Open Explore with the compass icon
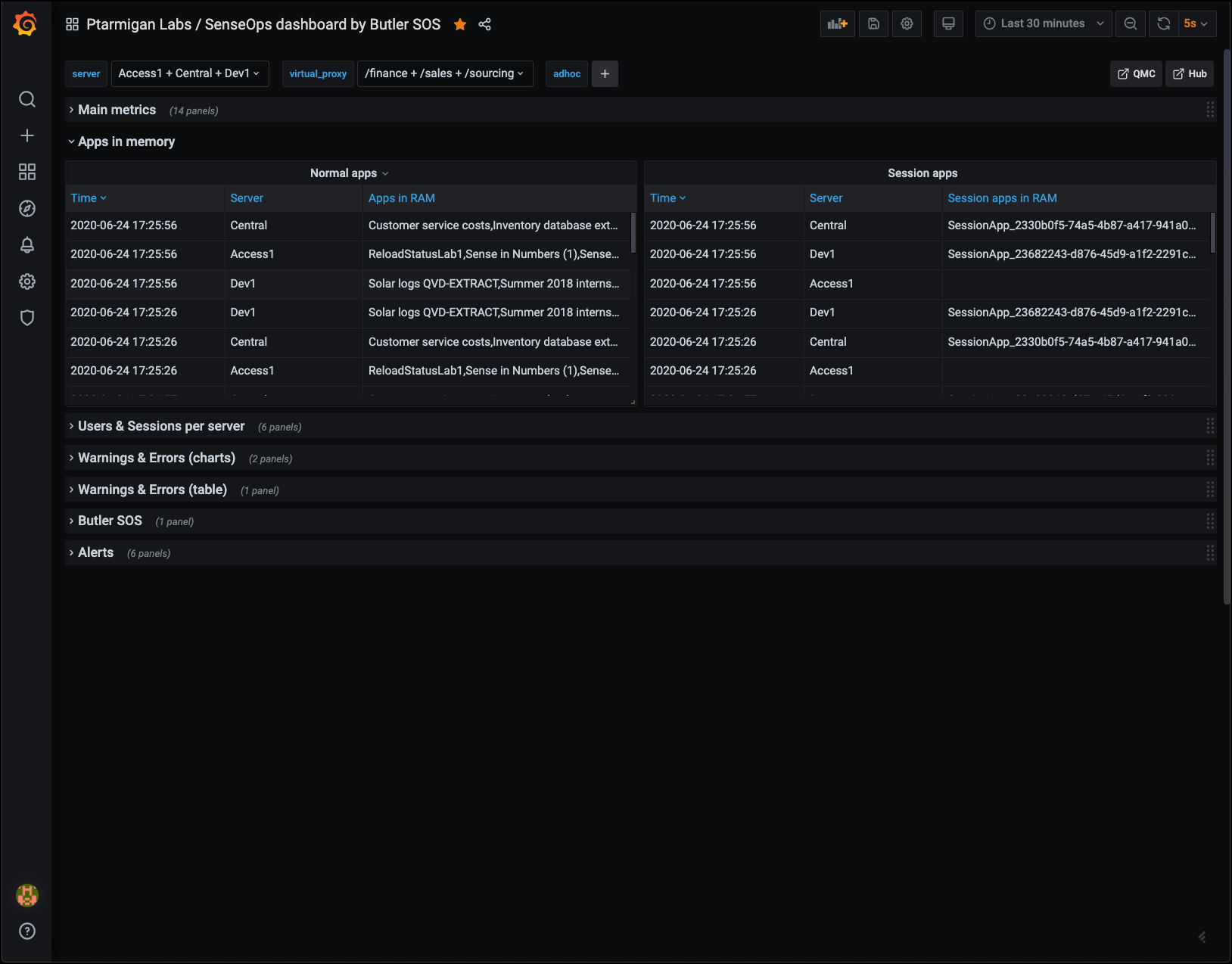Image resolution: width=1232 pixels, height=964 pixels. click(27, 209)
